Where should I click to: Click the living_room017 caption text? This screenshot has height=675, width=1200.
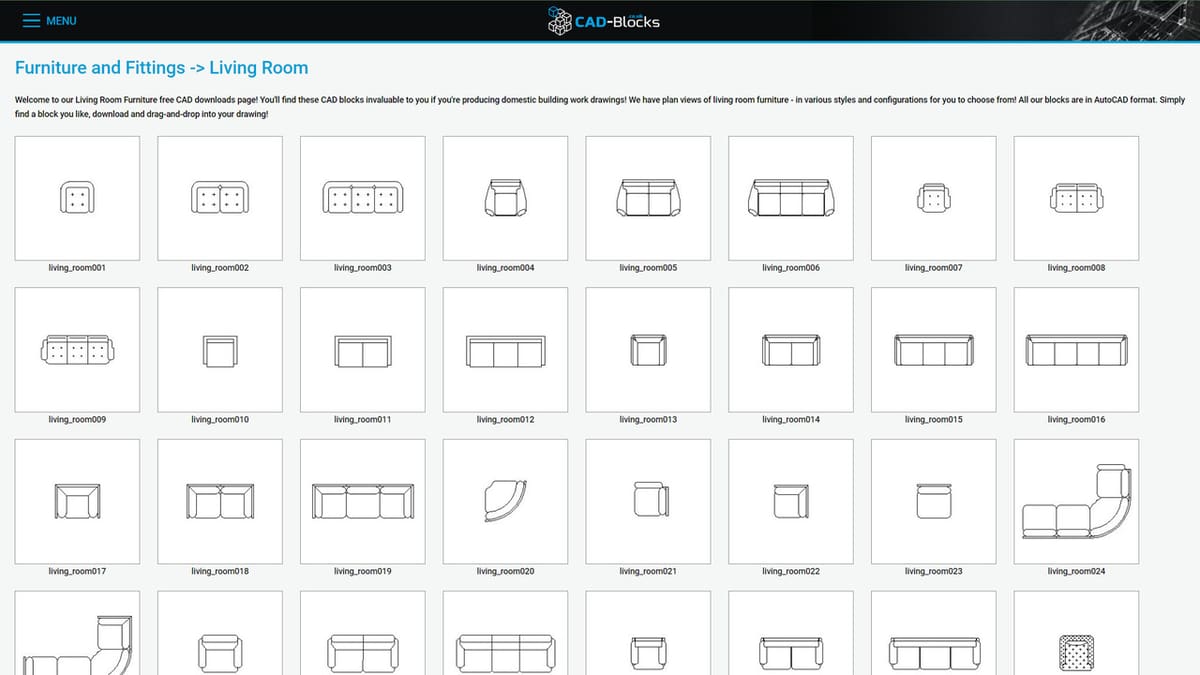[x=77, y=571]
